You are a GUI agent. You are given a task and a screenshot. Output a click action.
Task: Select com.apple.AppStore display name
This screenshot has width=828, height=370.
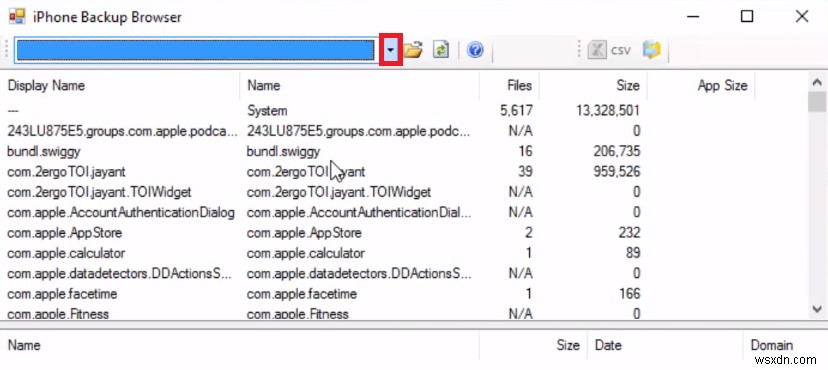click(64, 233)
